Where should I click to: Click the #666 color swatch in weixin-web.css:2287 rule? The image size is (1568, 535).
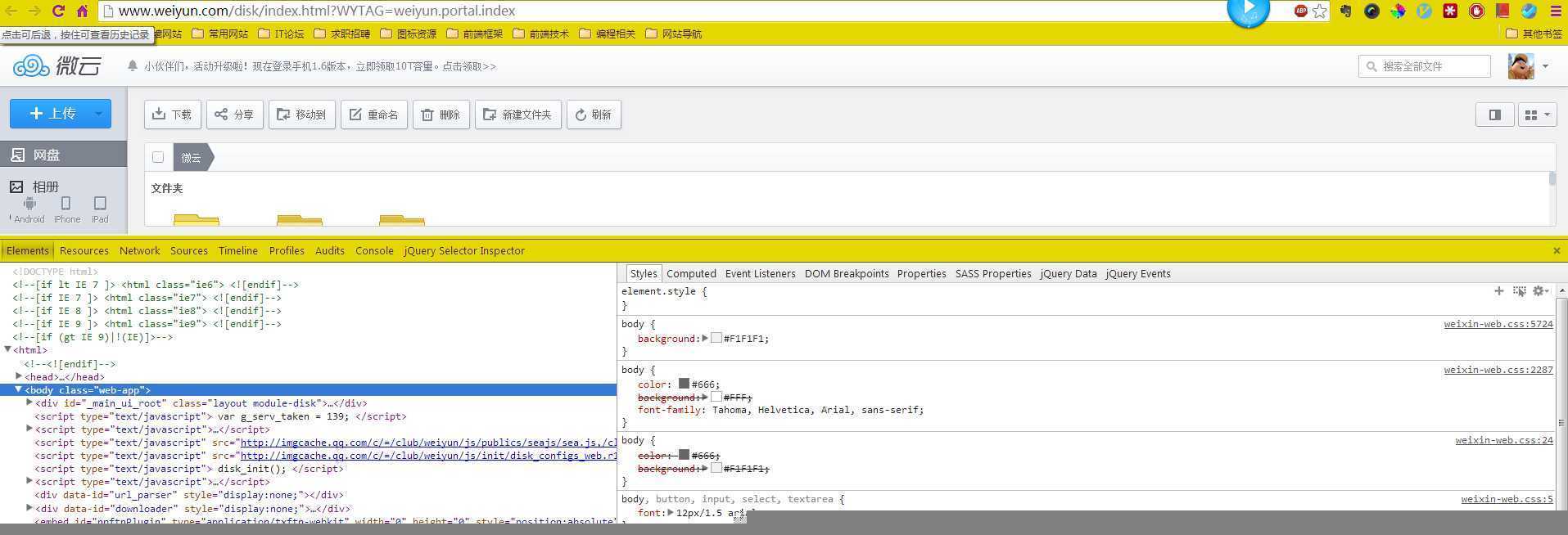coord(684,384)
